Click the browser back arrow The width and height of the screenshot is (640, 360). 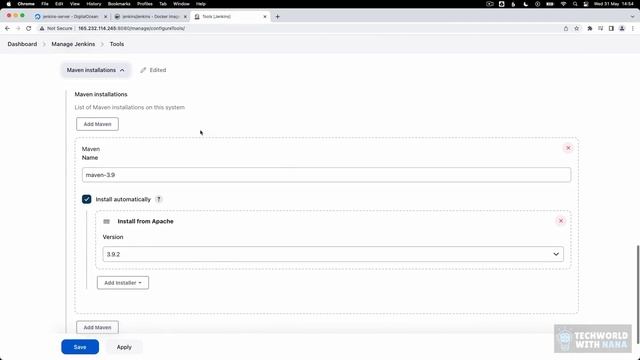[x=7, y=28]
